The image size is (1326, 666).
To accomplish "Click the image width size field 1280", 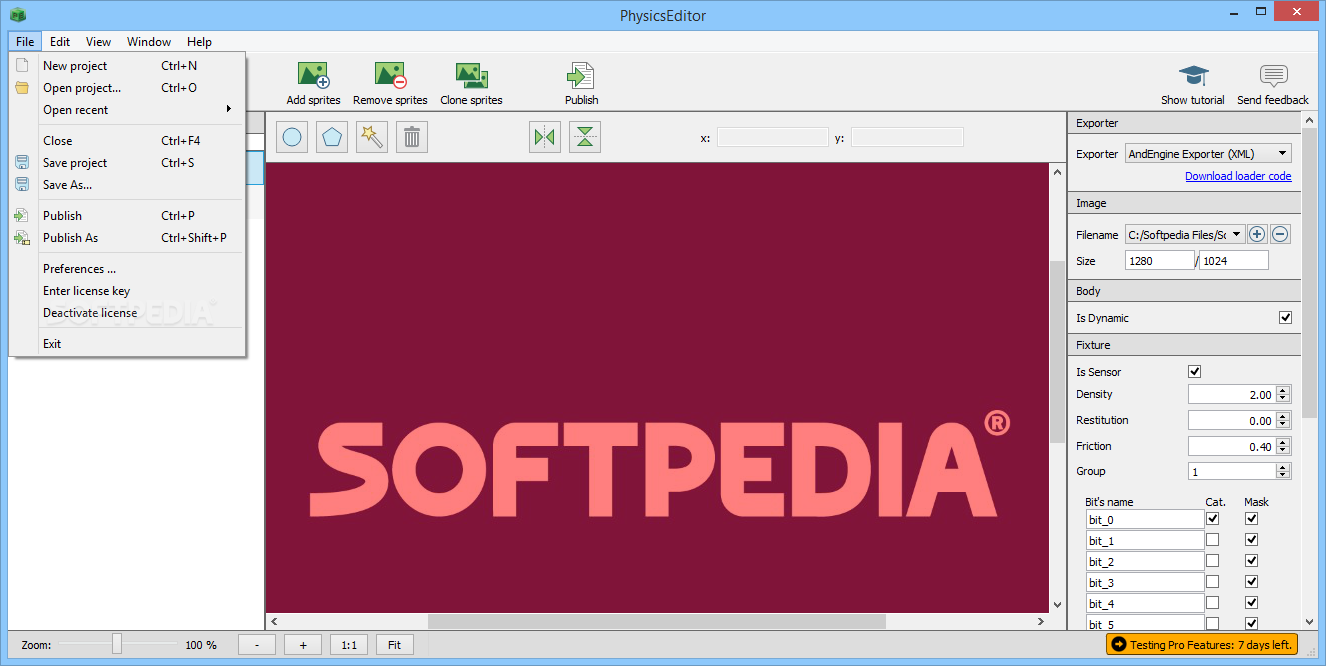I will pos(1160,261).
